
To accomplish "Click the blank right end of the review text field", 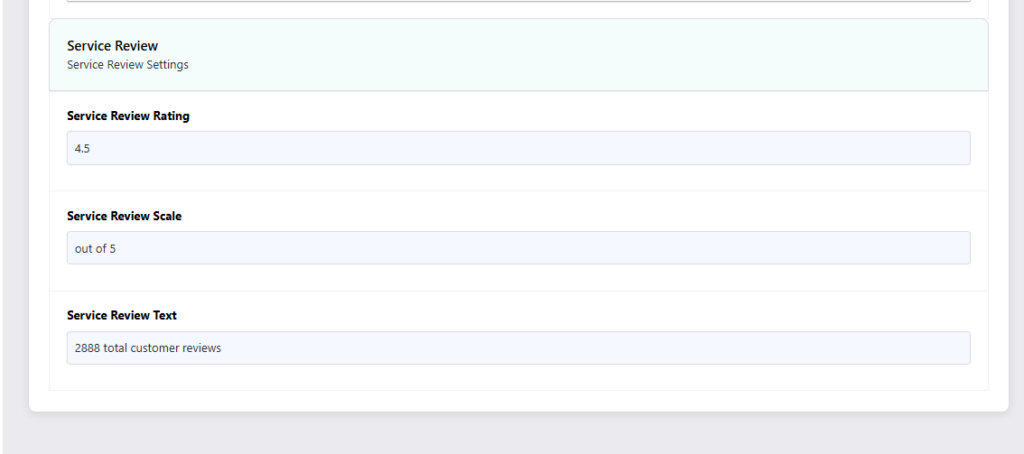I will click(x=914, y=348).
